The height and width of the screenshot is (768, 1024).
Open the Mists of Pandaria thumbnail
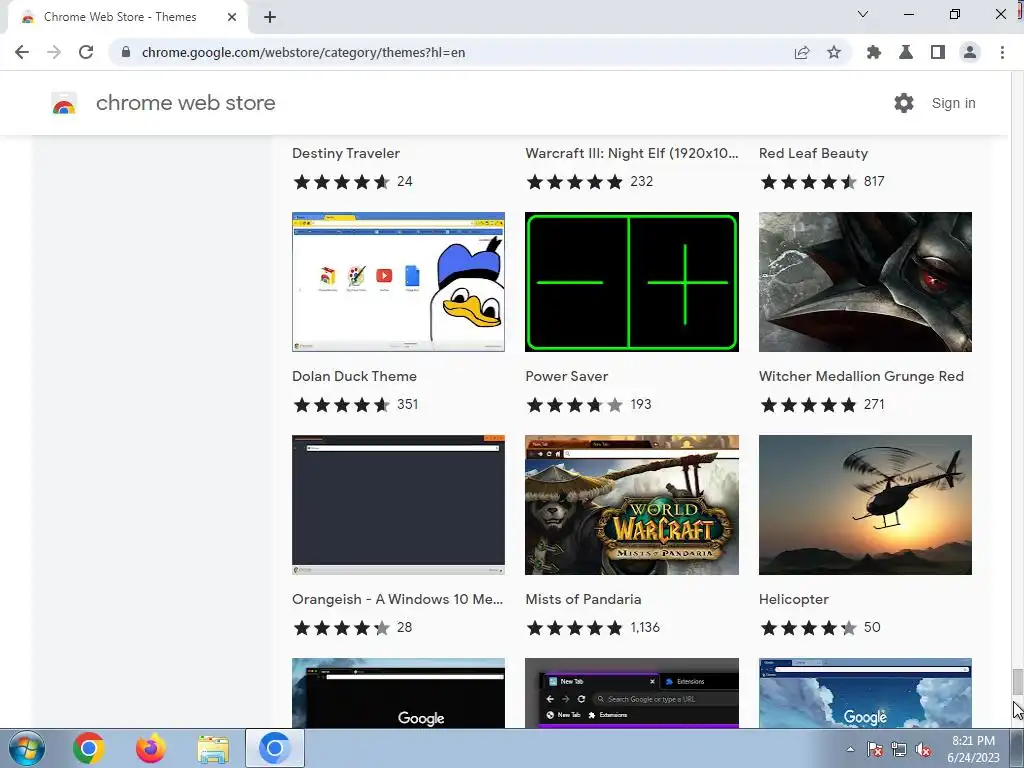(632, 505)
